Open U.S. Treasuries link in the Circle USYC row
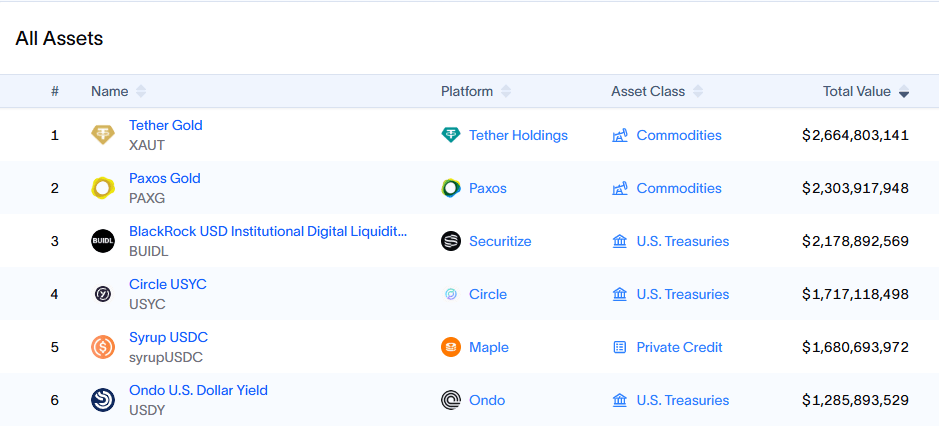This screenshot has width=939, height=438. tap(683, 294)
